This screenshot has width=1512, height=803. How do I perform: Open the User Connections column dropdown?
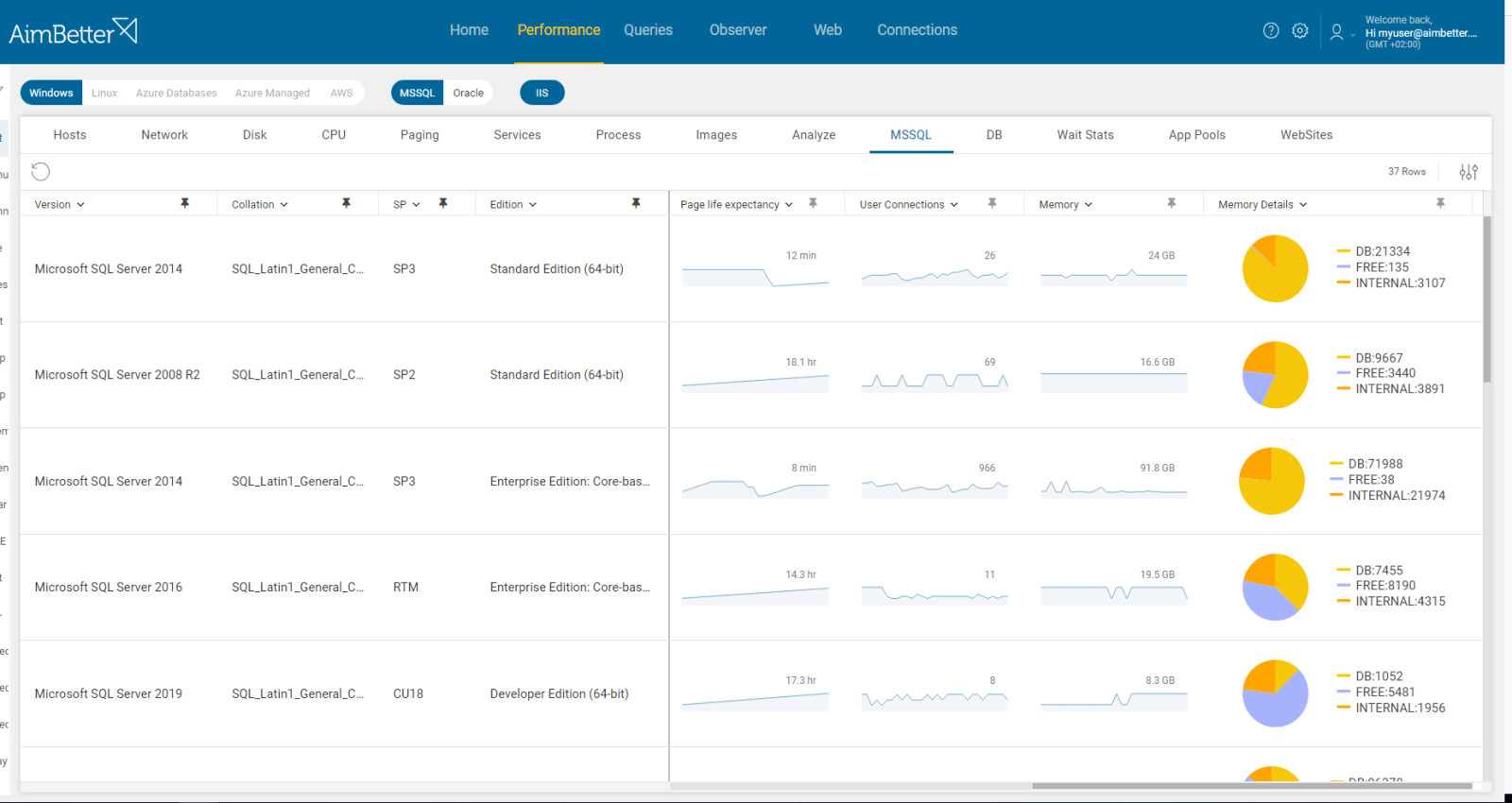click(x=954, y=205)
